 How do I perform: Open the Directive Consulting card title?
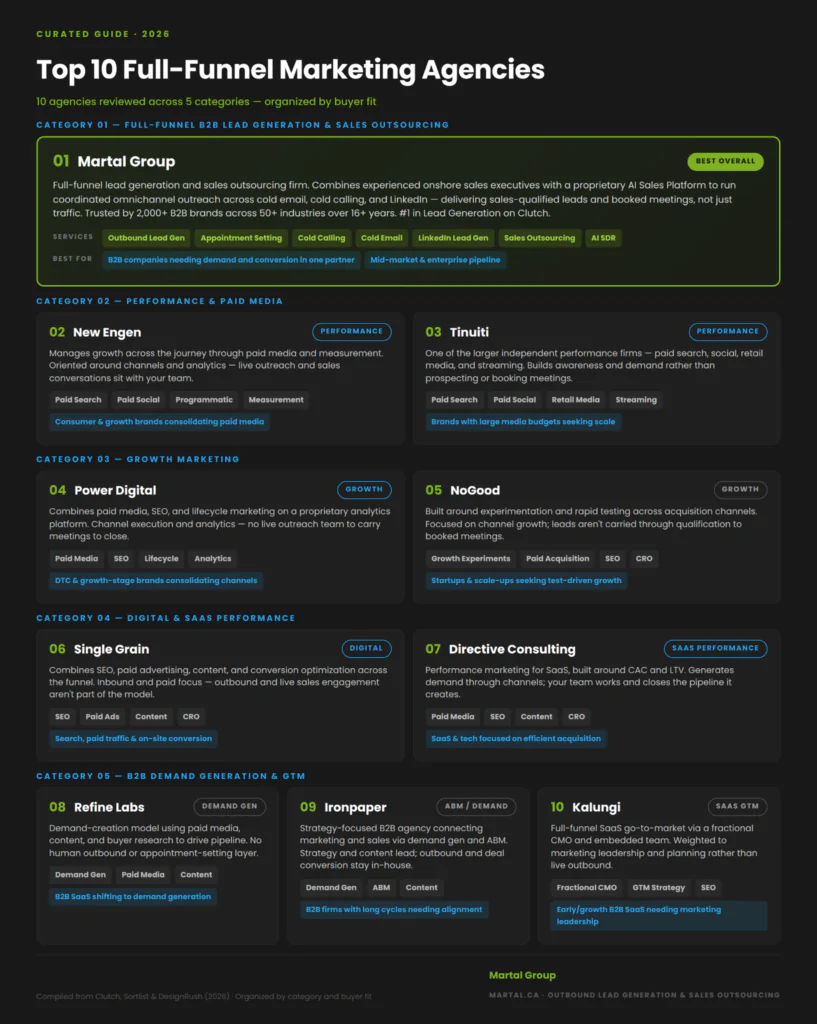(512, 649)
